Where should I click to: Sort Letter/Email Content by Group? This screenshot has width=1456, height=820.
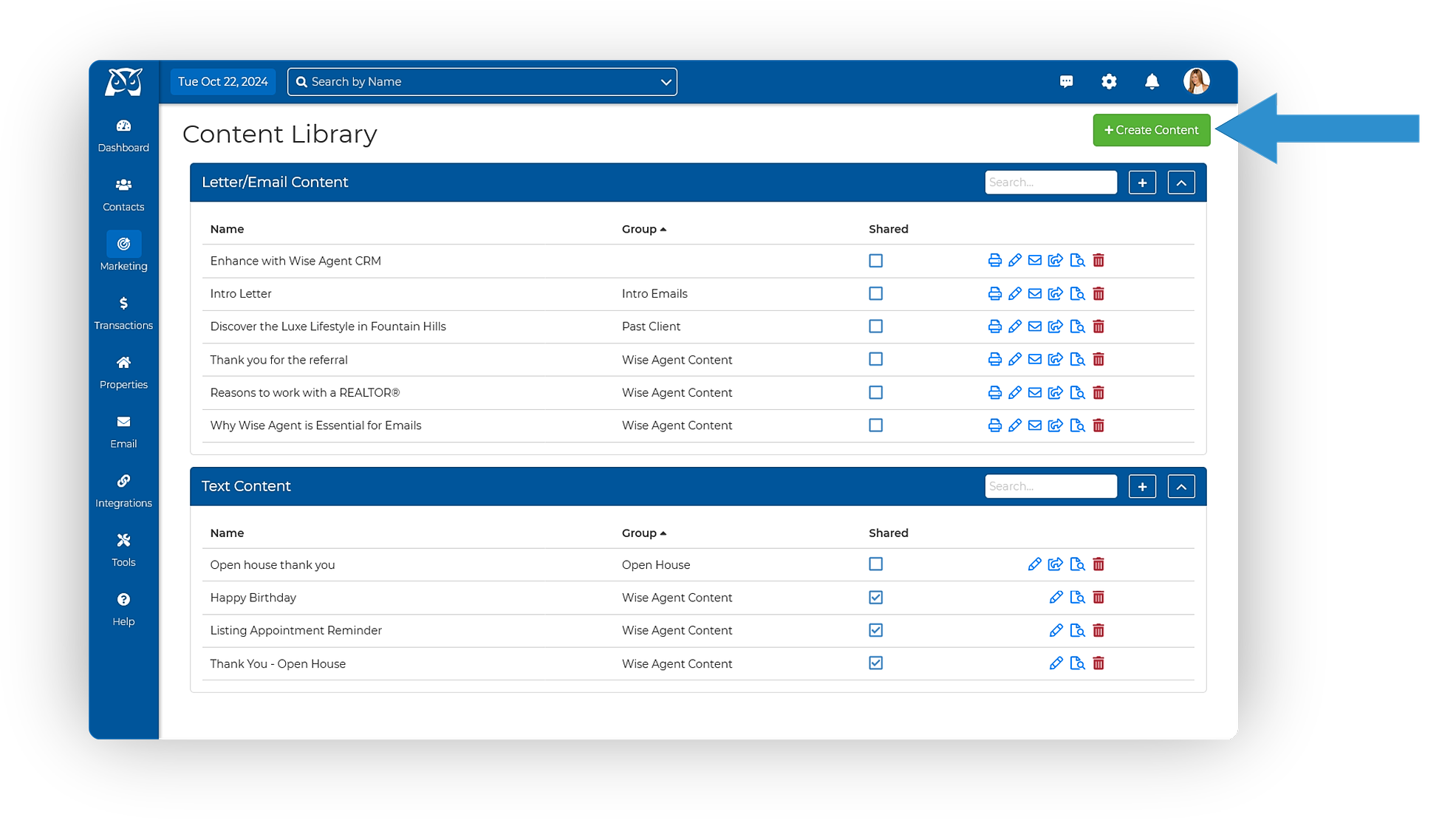[x=644, y=229]
